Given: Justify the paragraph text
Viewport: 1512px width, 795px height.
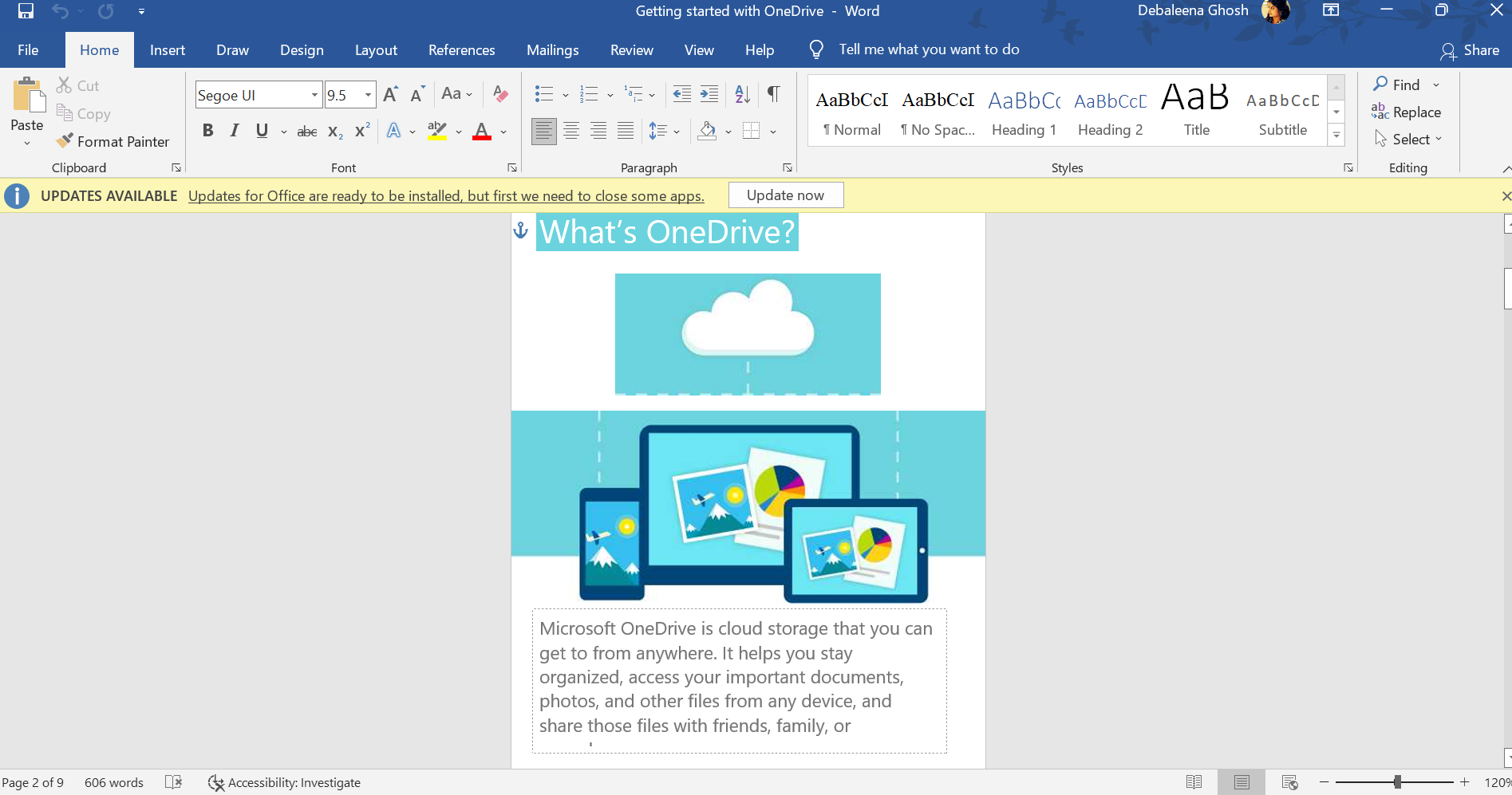Looking at the screenshot, I should [x=626, y=131].
